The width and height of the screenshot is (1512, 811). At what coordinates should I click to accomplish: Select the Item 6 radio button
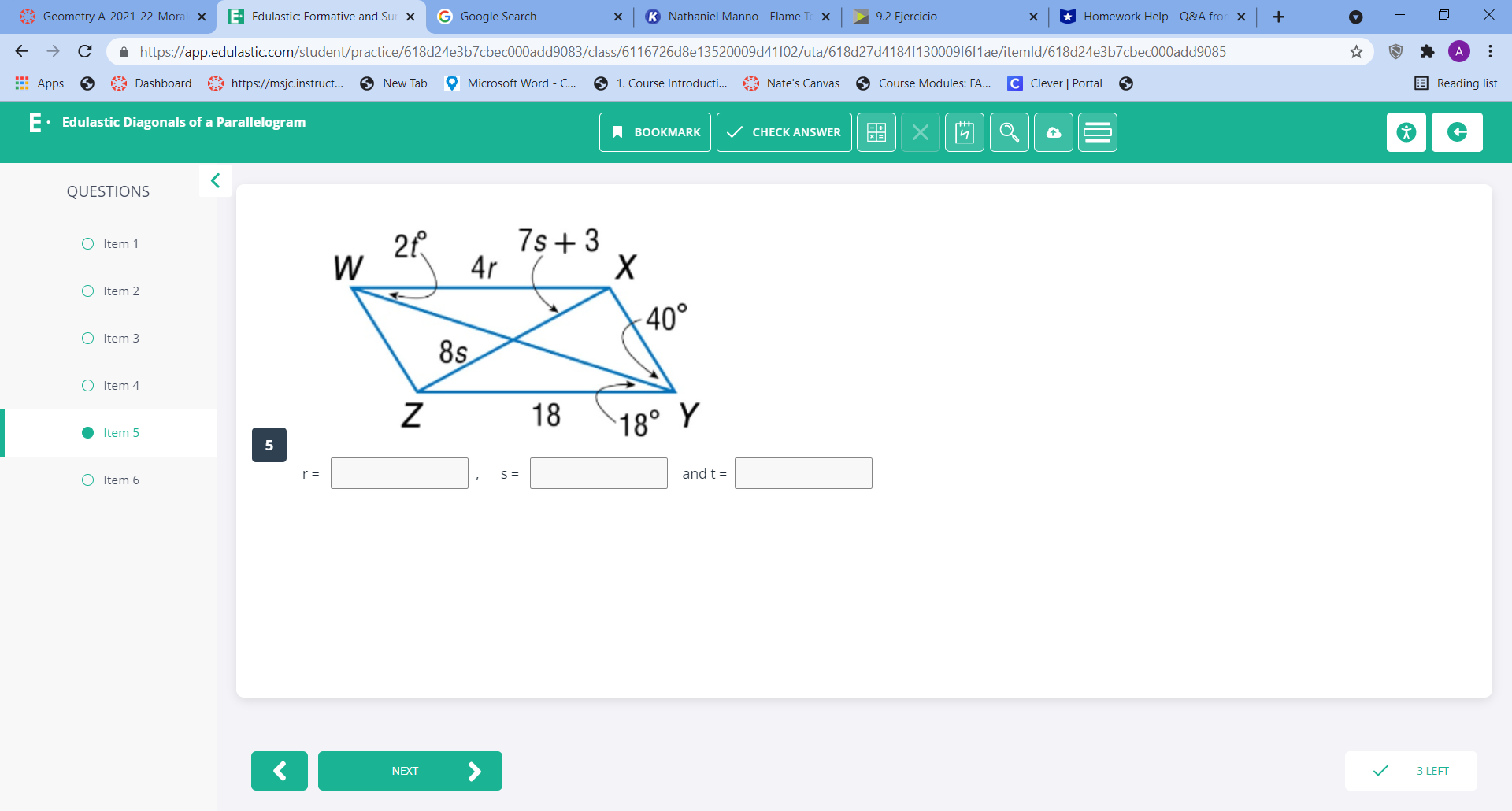click(87, 480)
